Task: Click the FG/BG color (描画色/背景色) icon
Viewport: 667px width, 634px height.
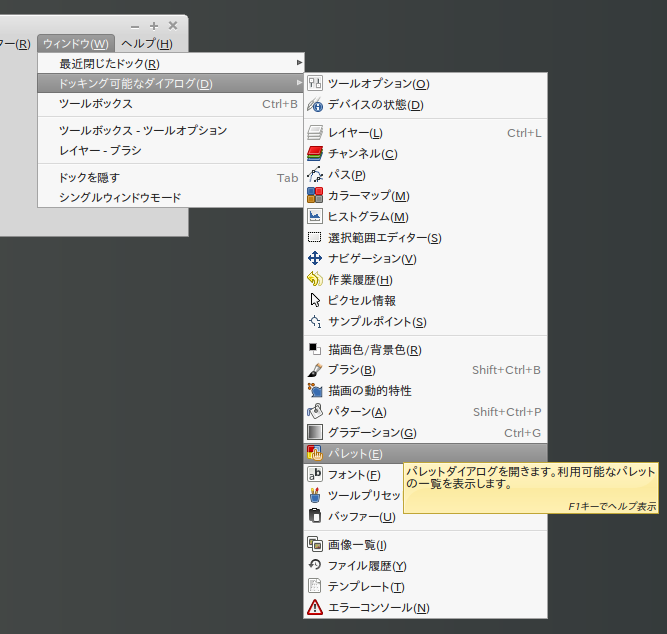Action: [315, 349]
